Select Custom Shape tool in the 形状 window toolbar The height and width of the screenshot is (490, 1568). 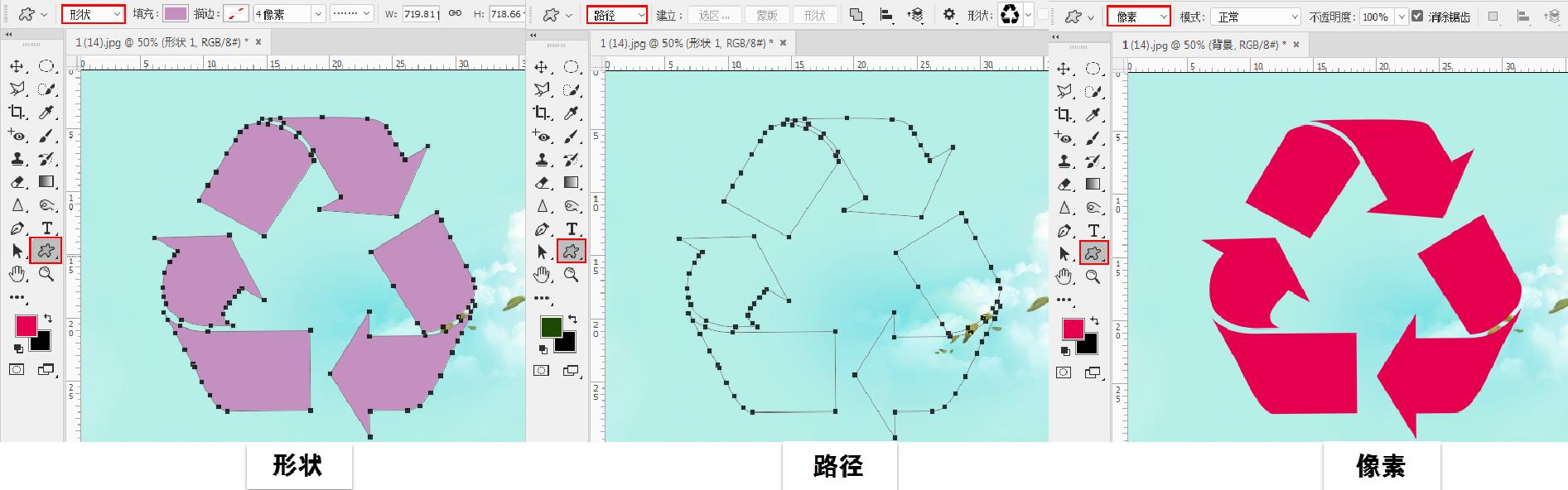[46, 250]
